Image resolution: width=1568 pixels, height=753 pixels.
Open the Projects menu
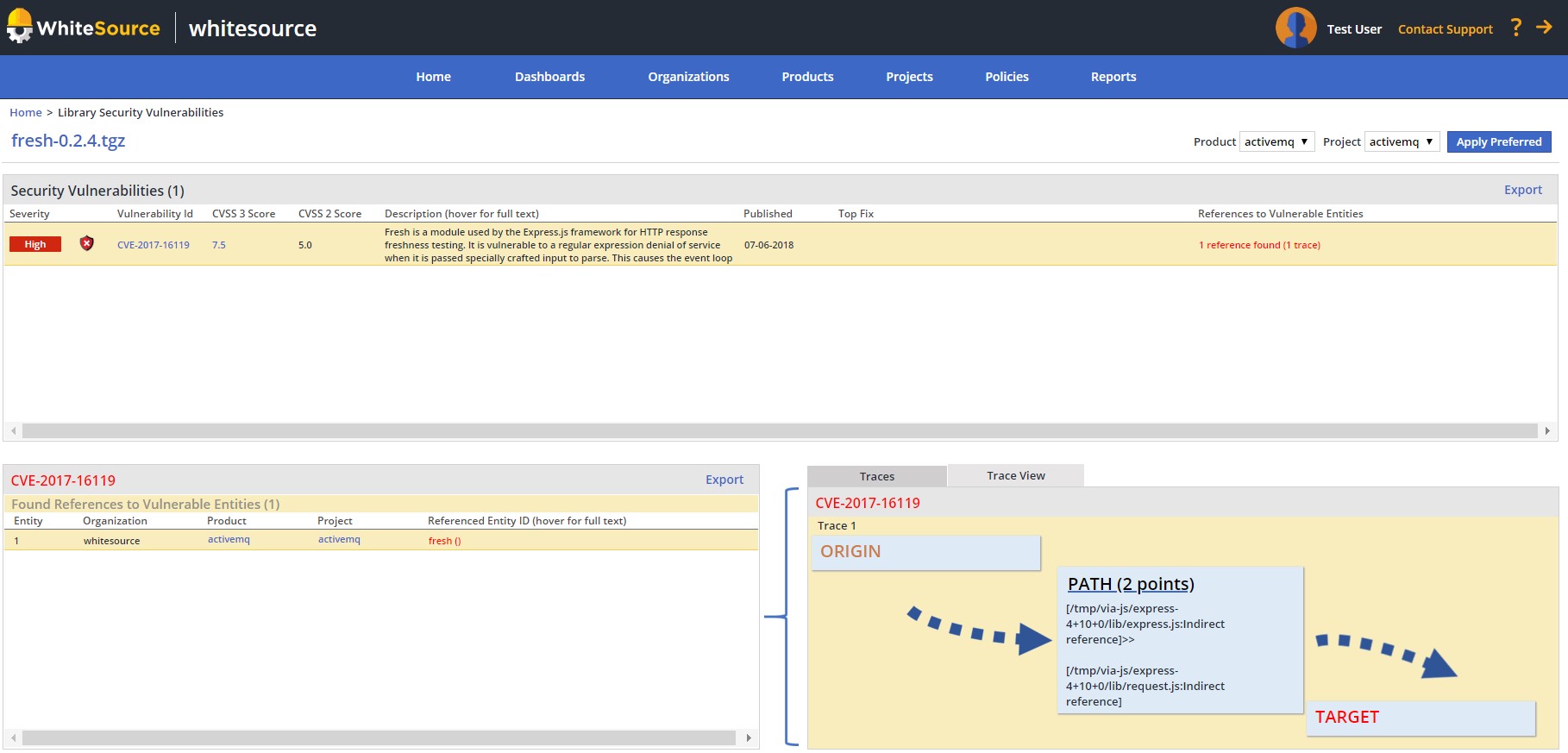pyautogui.click(x=909, y=77)
